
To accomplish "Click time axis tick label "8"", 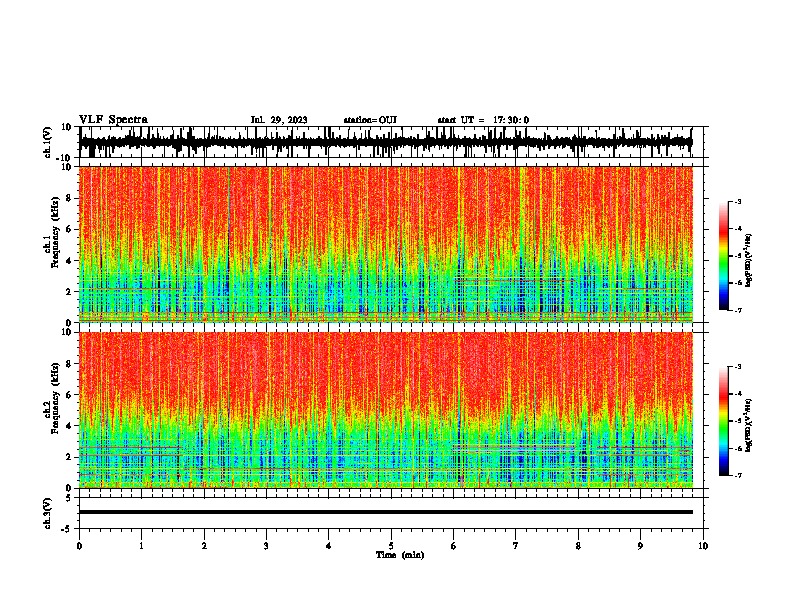I will [x=578, y=546].
